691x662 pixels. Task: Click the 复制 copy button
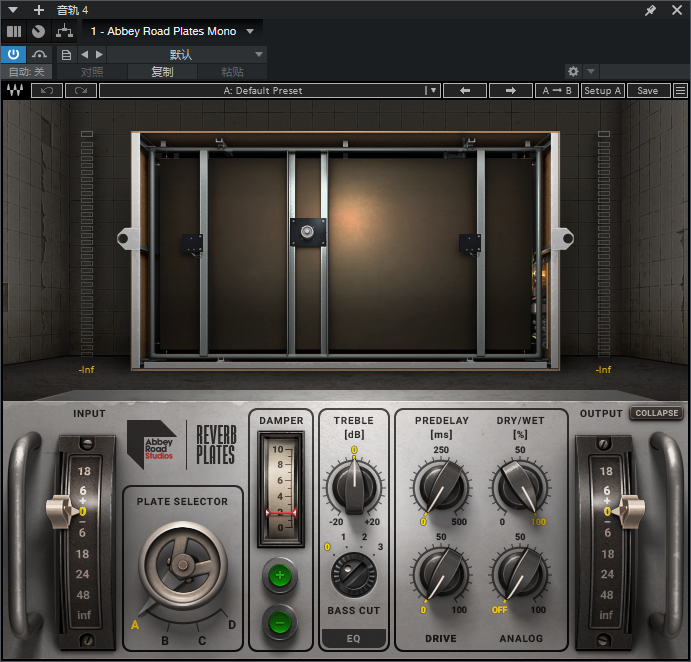(x=162, y=71)
